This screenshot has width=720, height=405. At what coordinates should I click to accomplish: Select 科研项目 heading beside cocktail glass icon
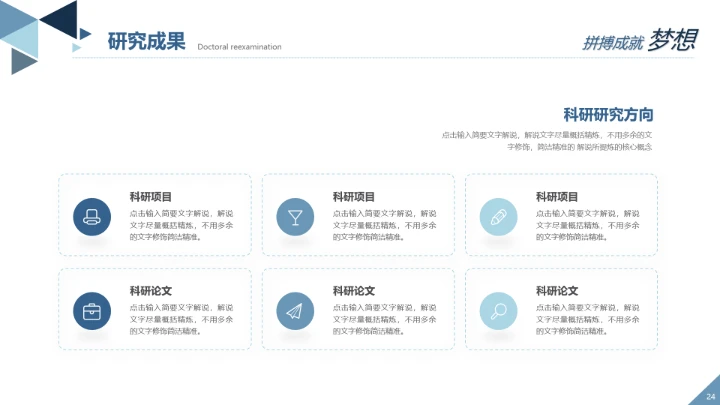coord(354,197)
